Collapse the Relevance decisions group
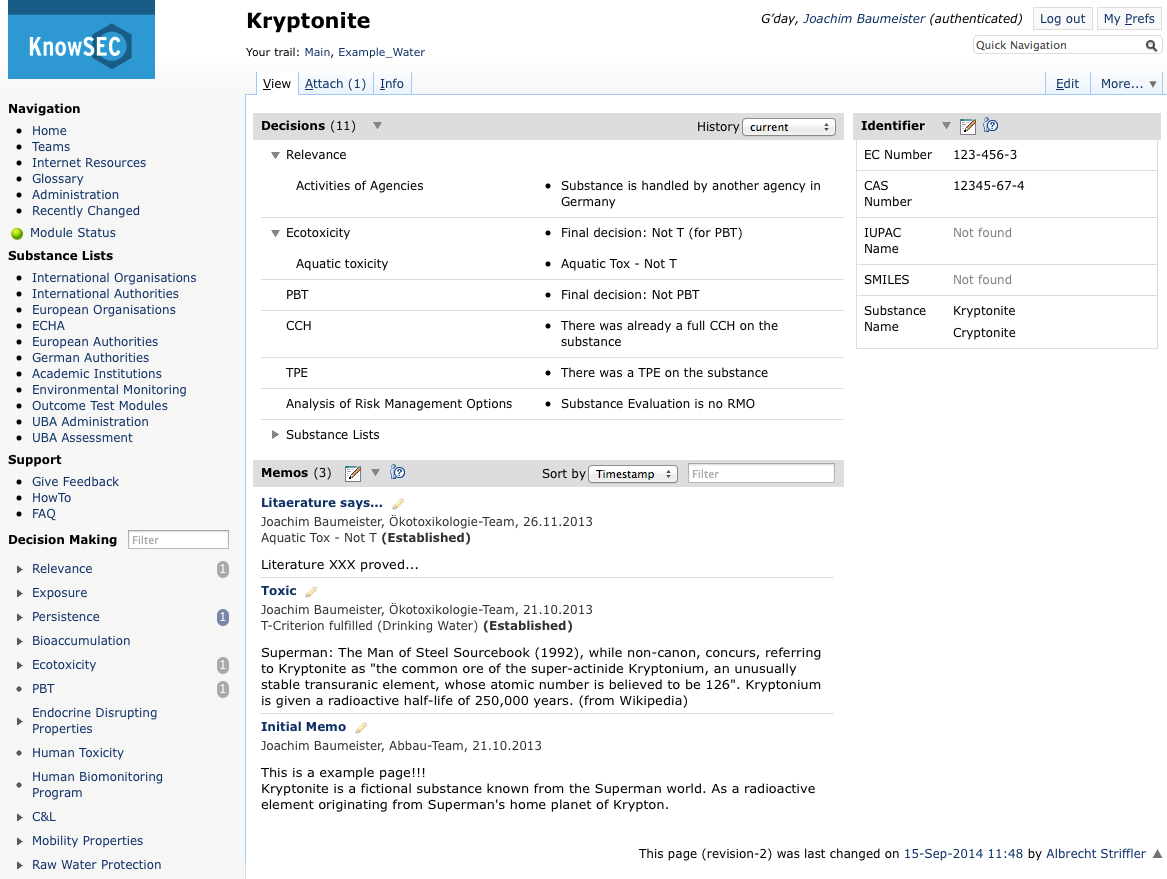Screen dimensions: 1167x879 275,156
